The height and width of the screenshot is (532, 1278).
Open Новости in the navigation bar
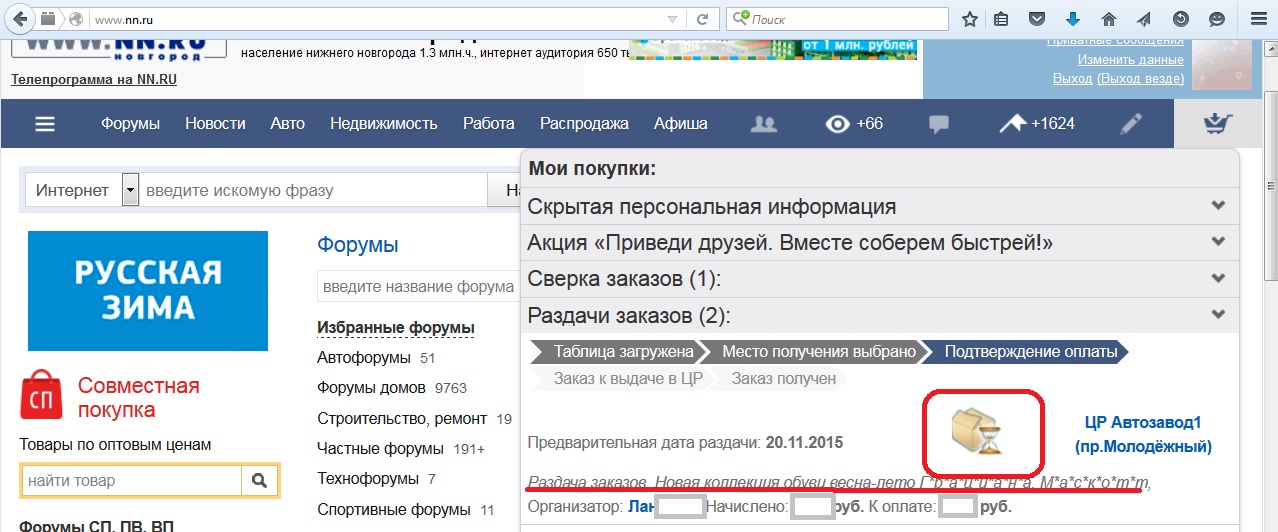pyautogui.click(x=215, y=124)
